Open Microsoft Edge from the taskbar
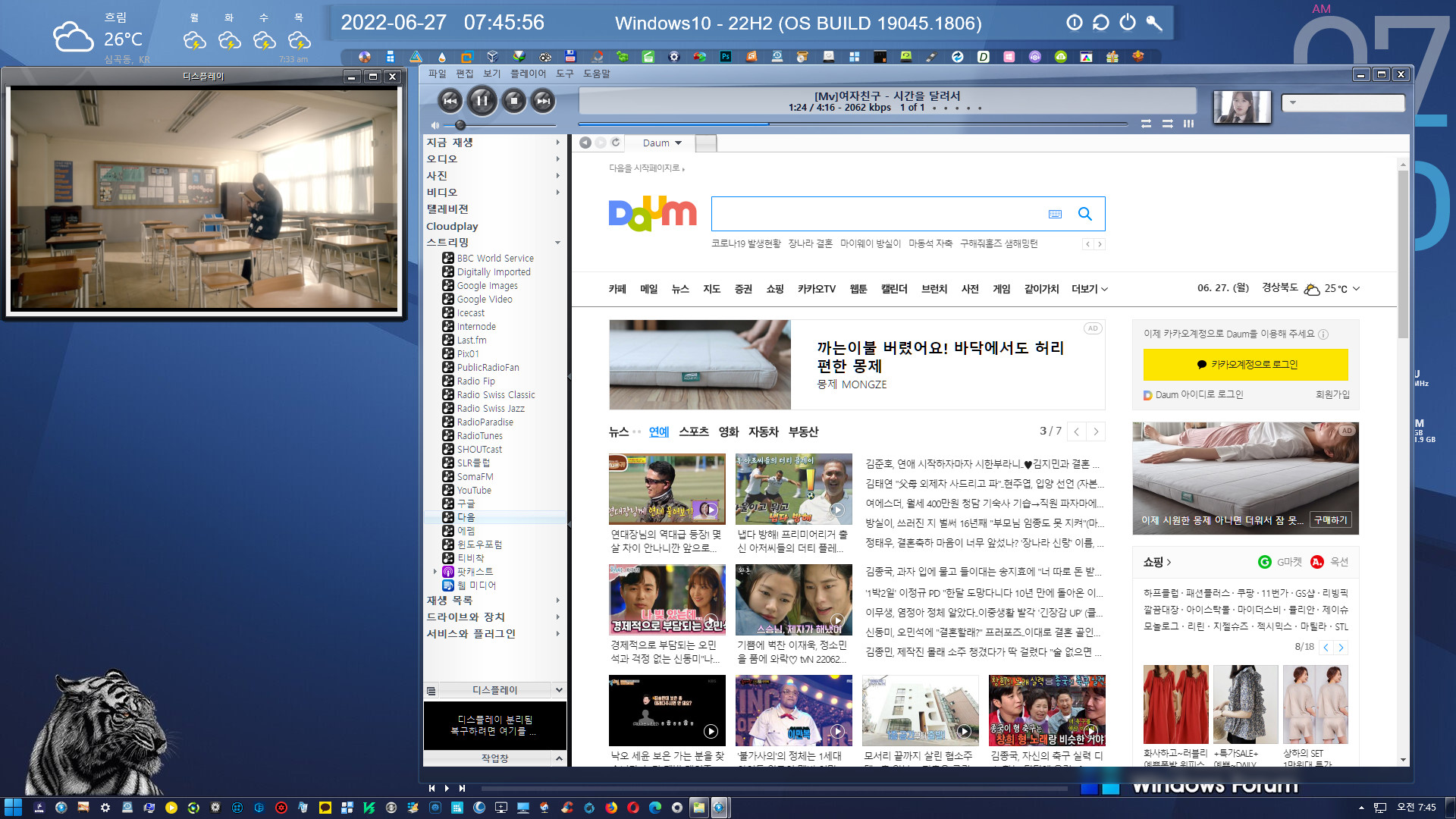This screenshot has width=1456, height=819. (x=655, y=808)
